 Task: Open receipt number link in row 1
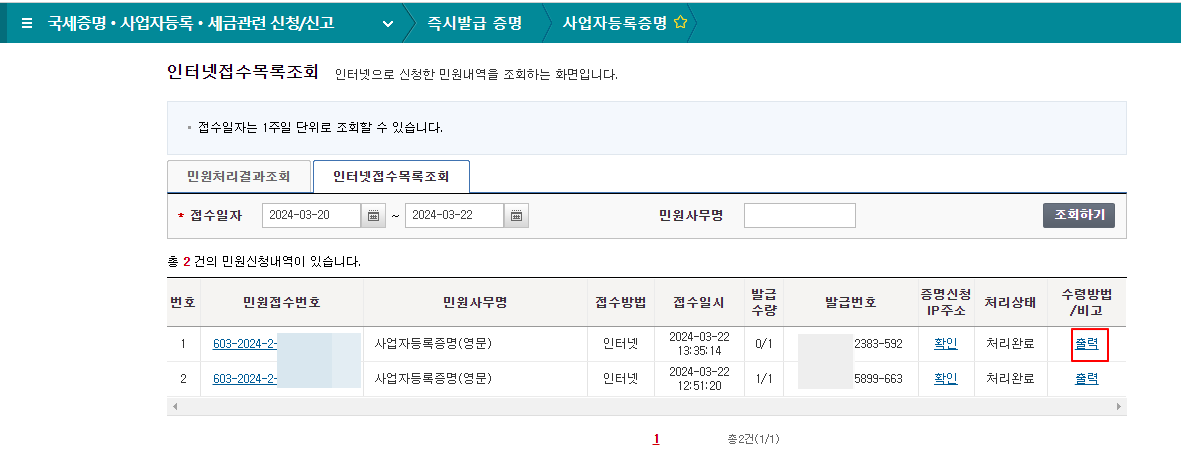pos(245,344)
